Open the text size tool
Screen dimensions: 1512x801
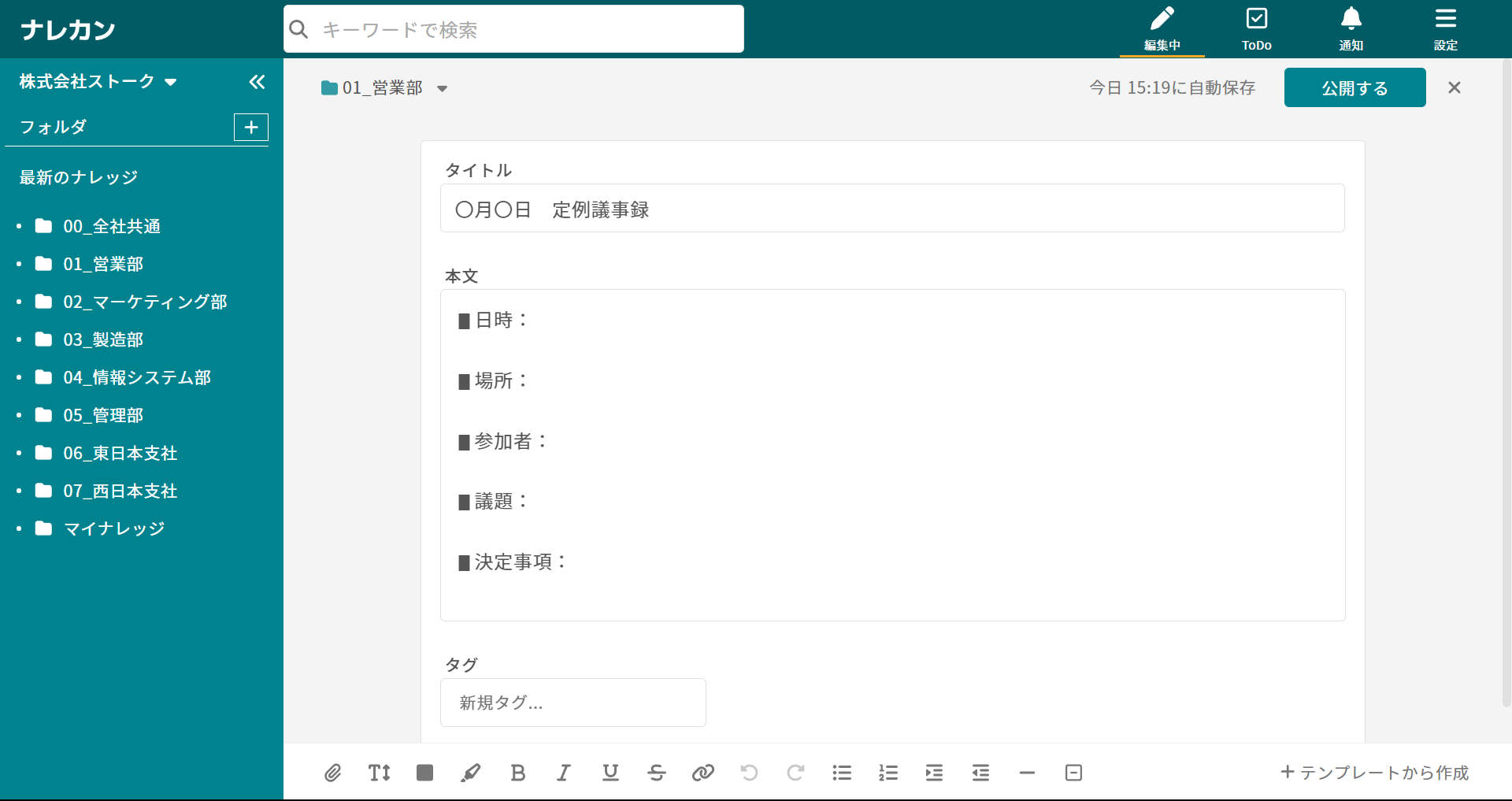379,773
